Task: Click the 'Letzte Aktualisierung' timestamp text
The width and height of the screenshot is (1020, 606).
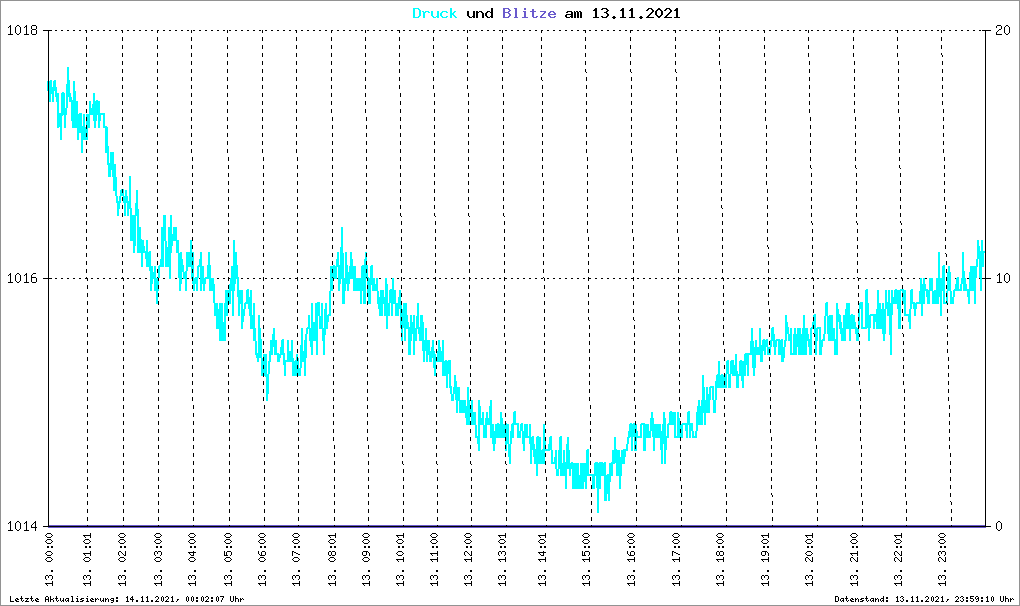Action: tap(127, 599)
